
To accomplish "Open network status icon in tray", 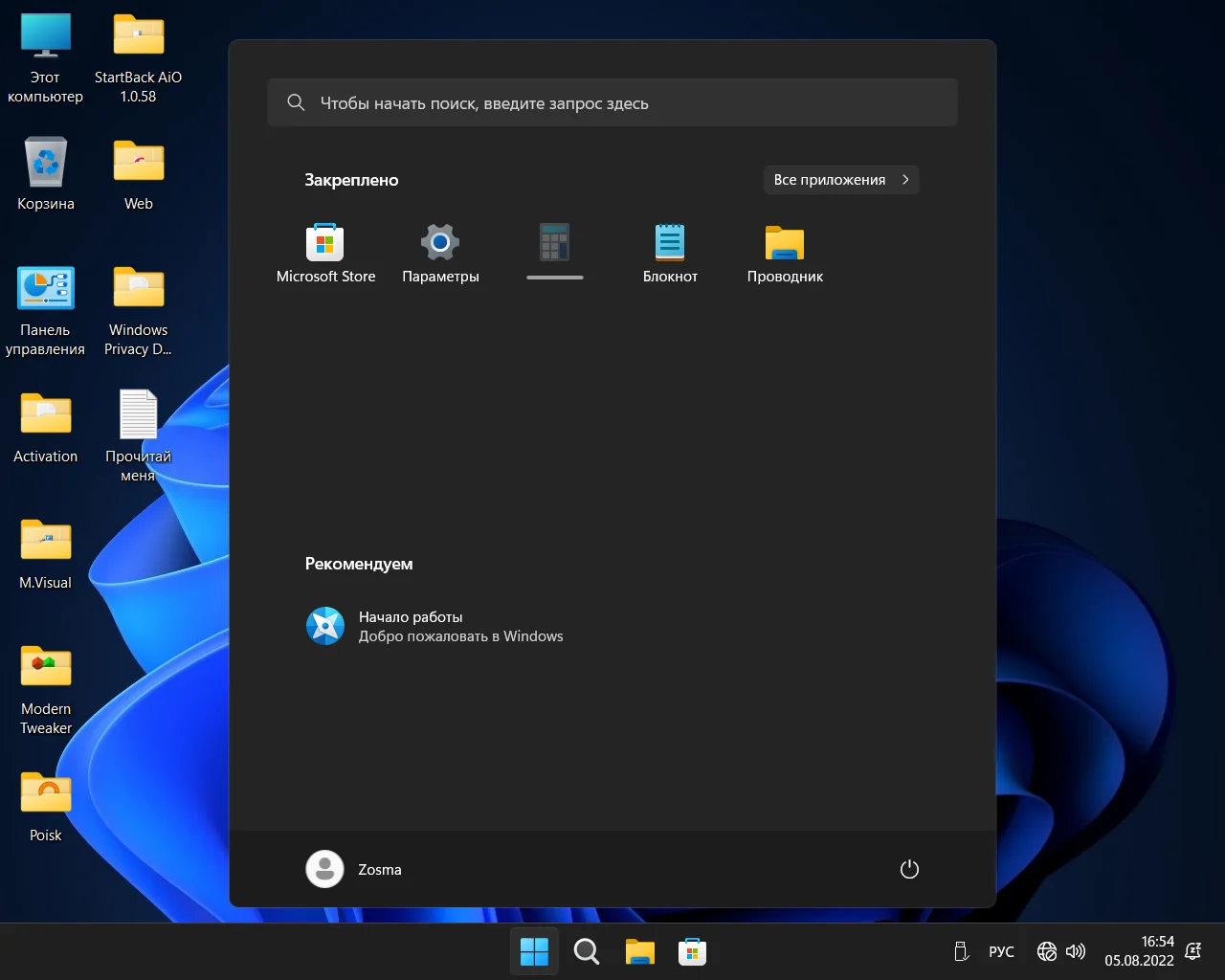I will [x=1047, y=951].
